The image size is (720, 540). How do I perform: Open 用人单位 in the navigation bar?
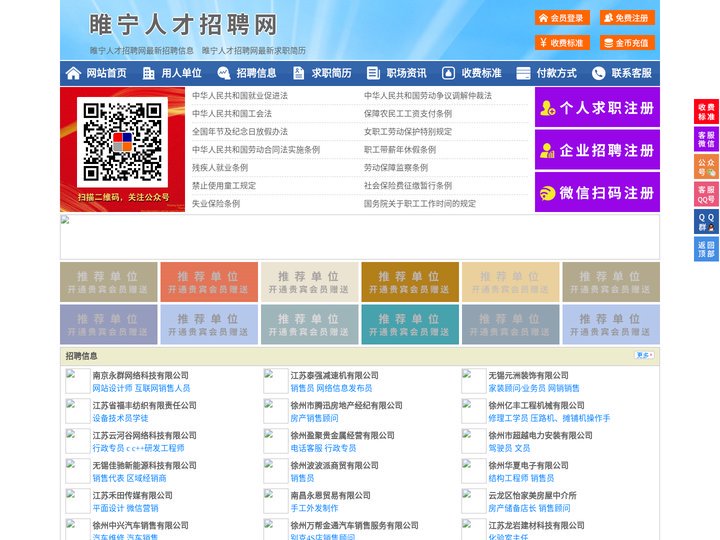pos(181,73)
